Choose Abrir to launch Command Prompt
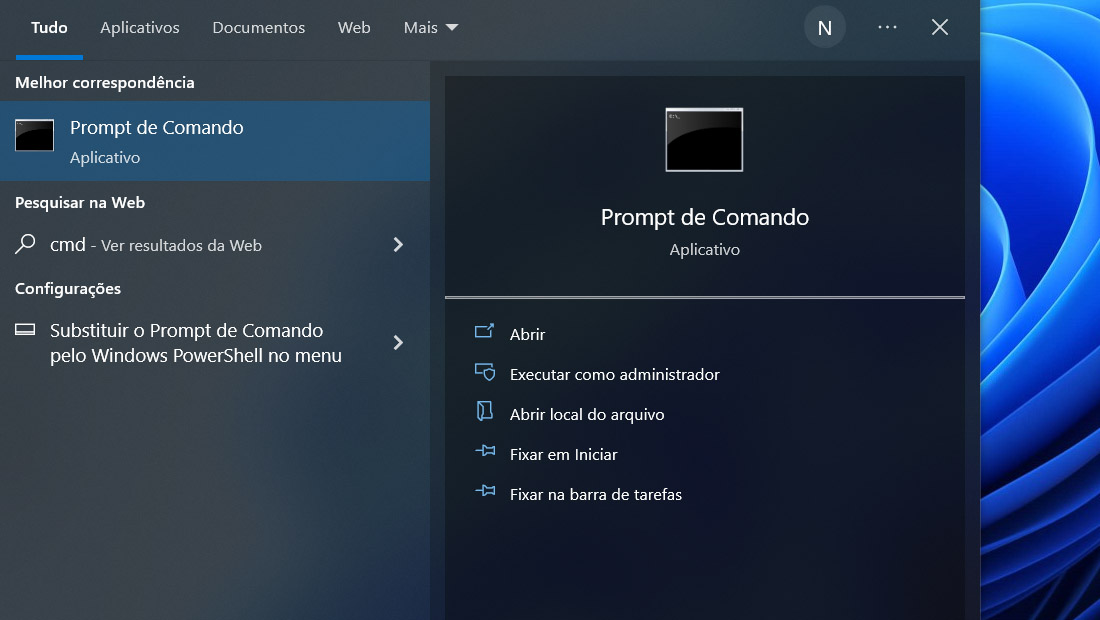The image size is (1100, 620). (x=528, y=335)
